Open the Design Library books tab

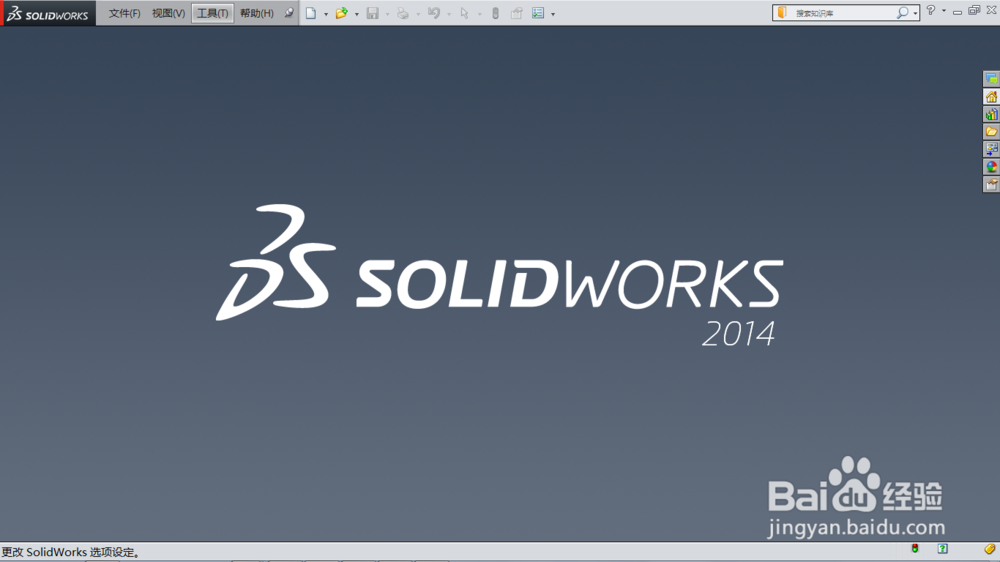pos(991,114)
